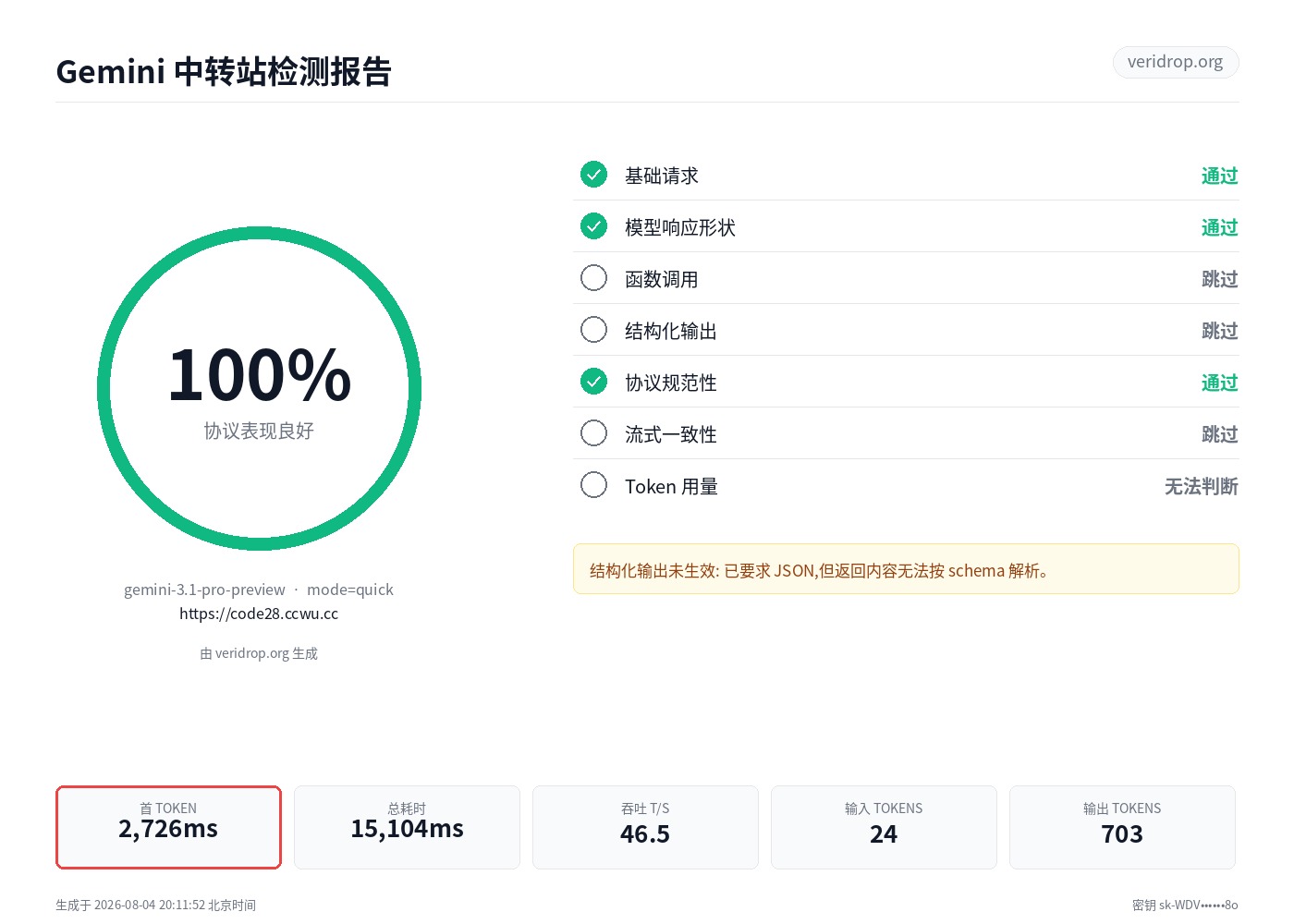Click the empty circle icon beside 流式一致性
The height and width of the screenshot is (924, 1294).
[x=593, y=433]
